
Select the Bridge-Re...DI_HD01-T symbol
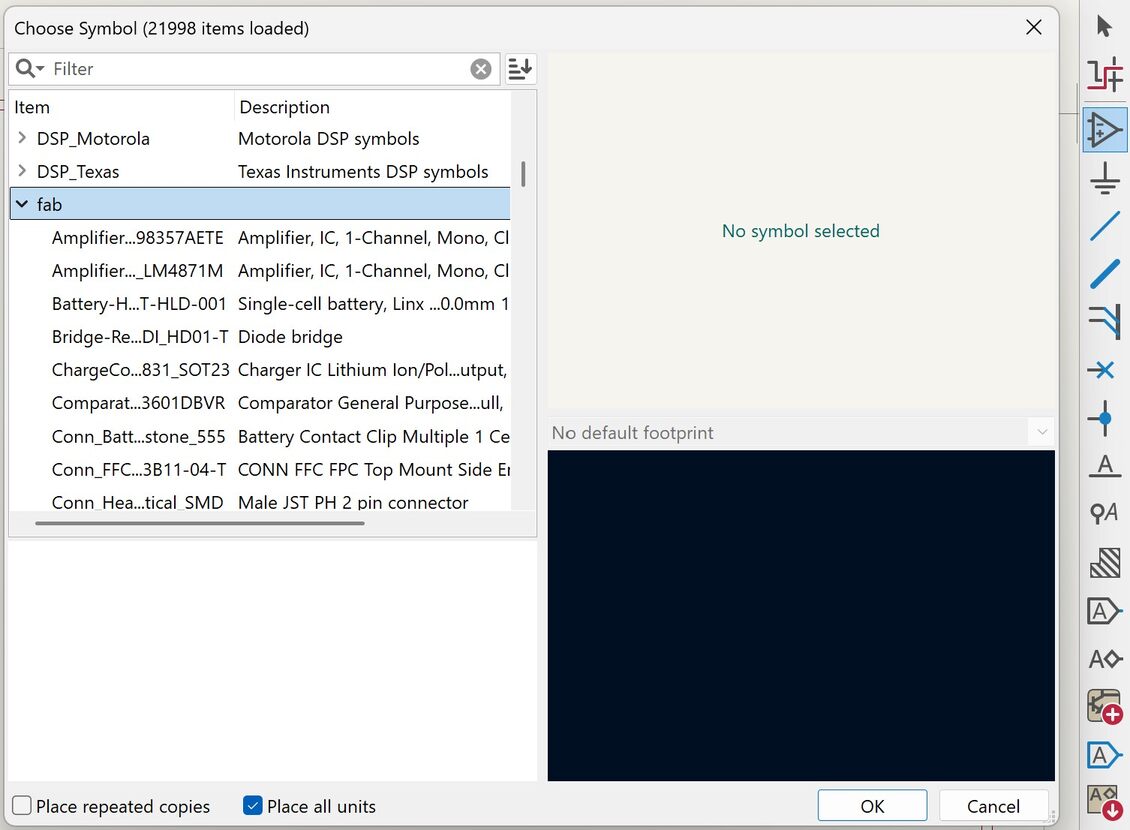(140, 337)
